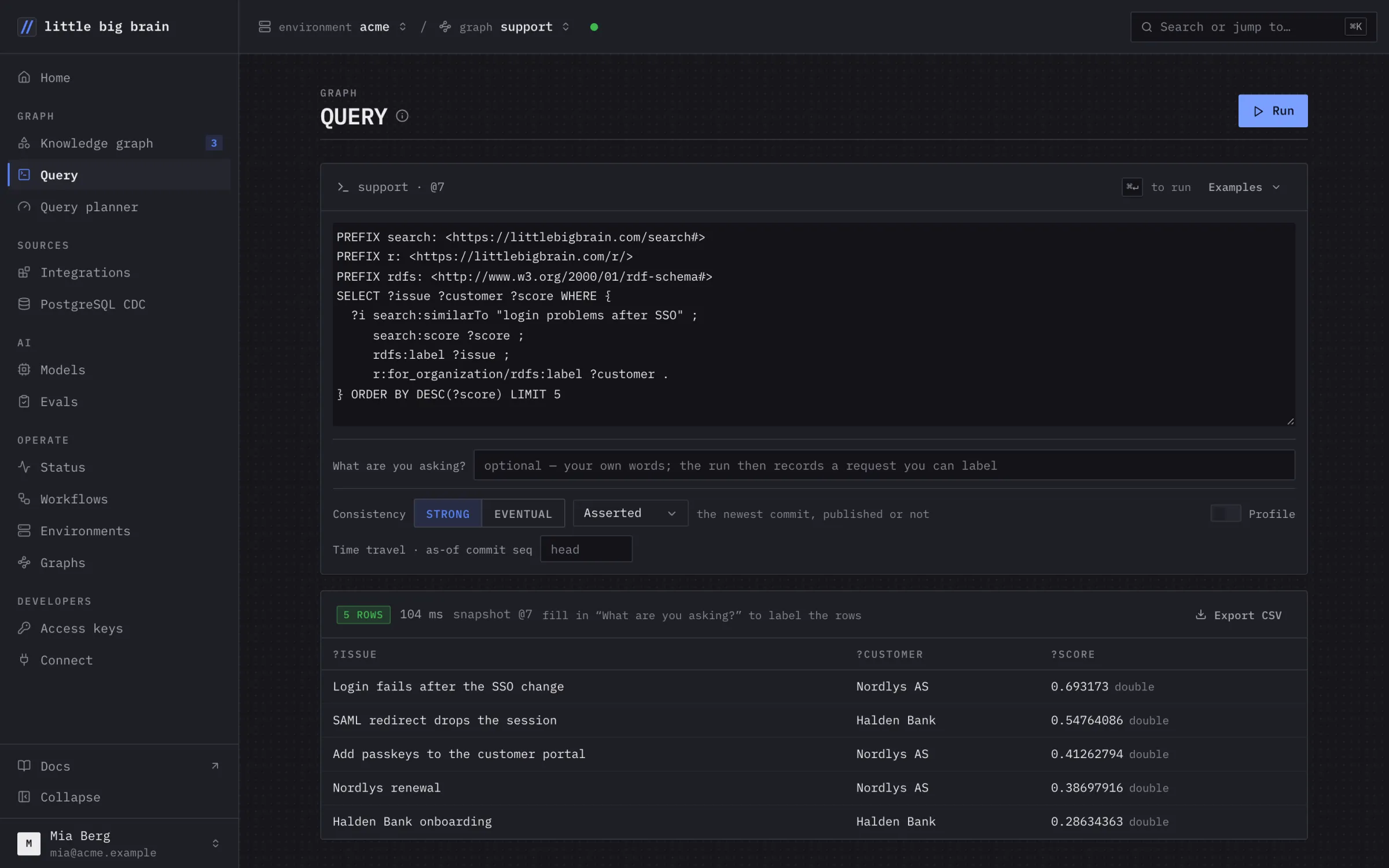Collapse the sidebar with Collapse
Screen dimensions: 1389x868
119,797
